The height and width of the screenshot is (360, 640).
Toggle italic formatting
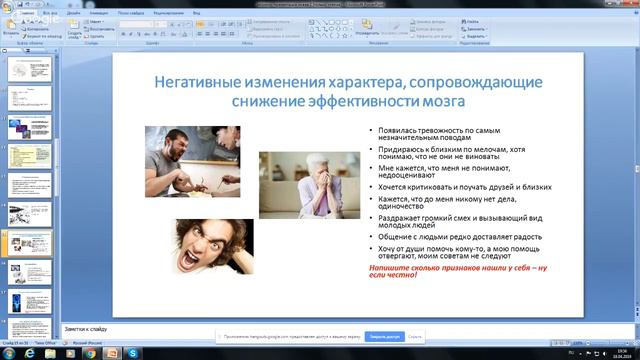coord(131,34)
